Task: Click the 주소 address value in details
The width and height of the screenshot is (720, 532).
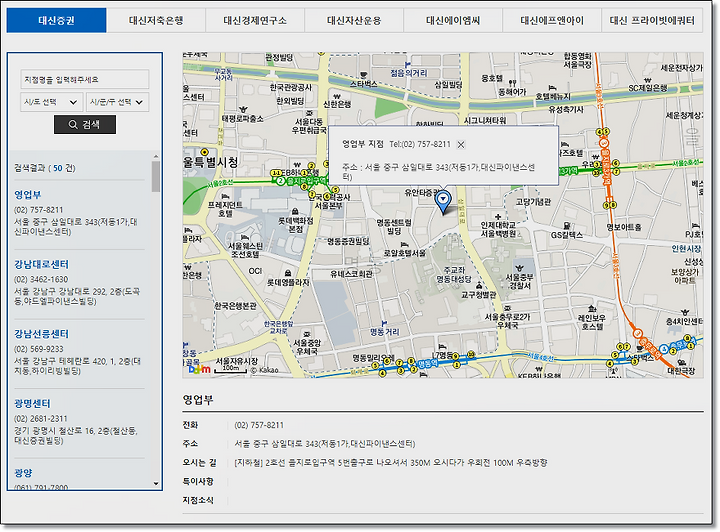Action: coord(325,444)
